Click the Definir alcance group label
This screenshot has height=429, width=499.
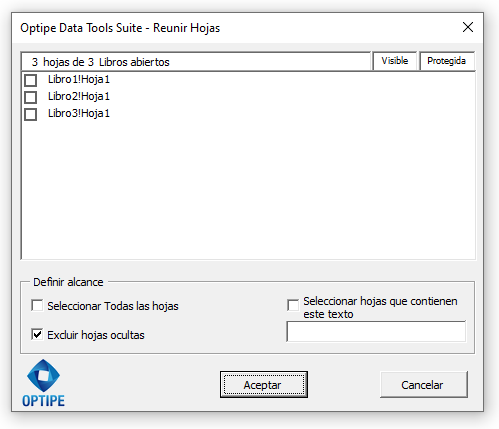(x=68, y=282)
